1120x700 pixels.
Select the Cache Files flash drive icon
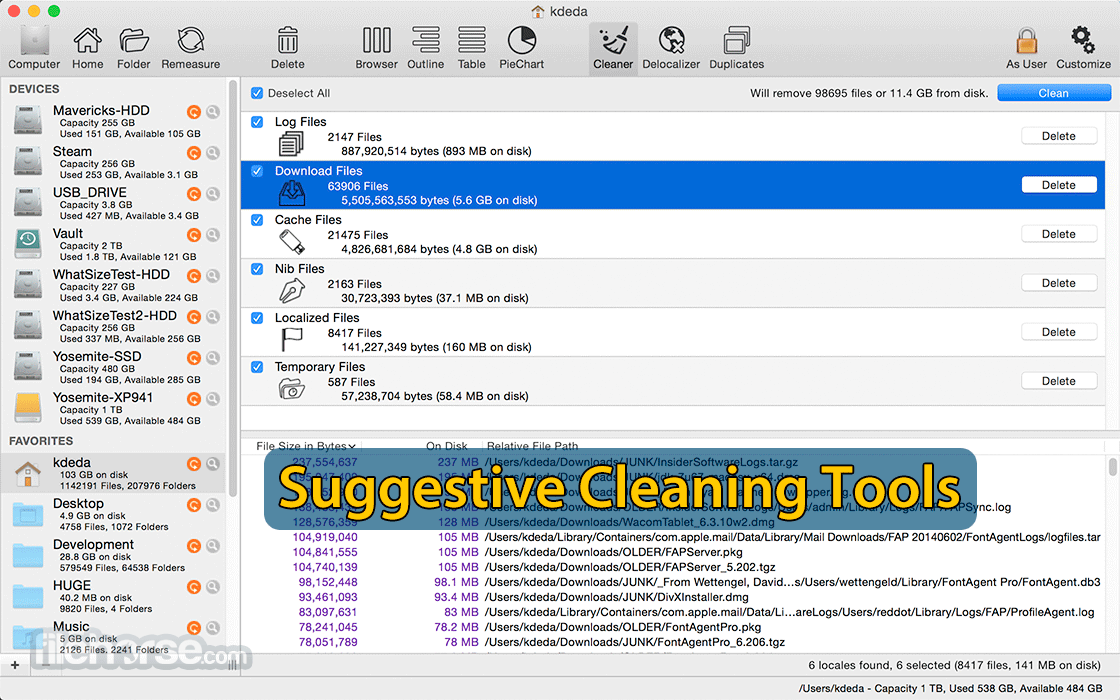291,242
